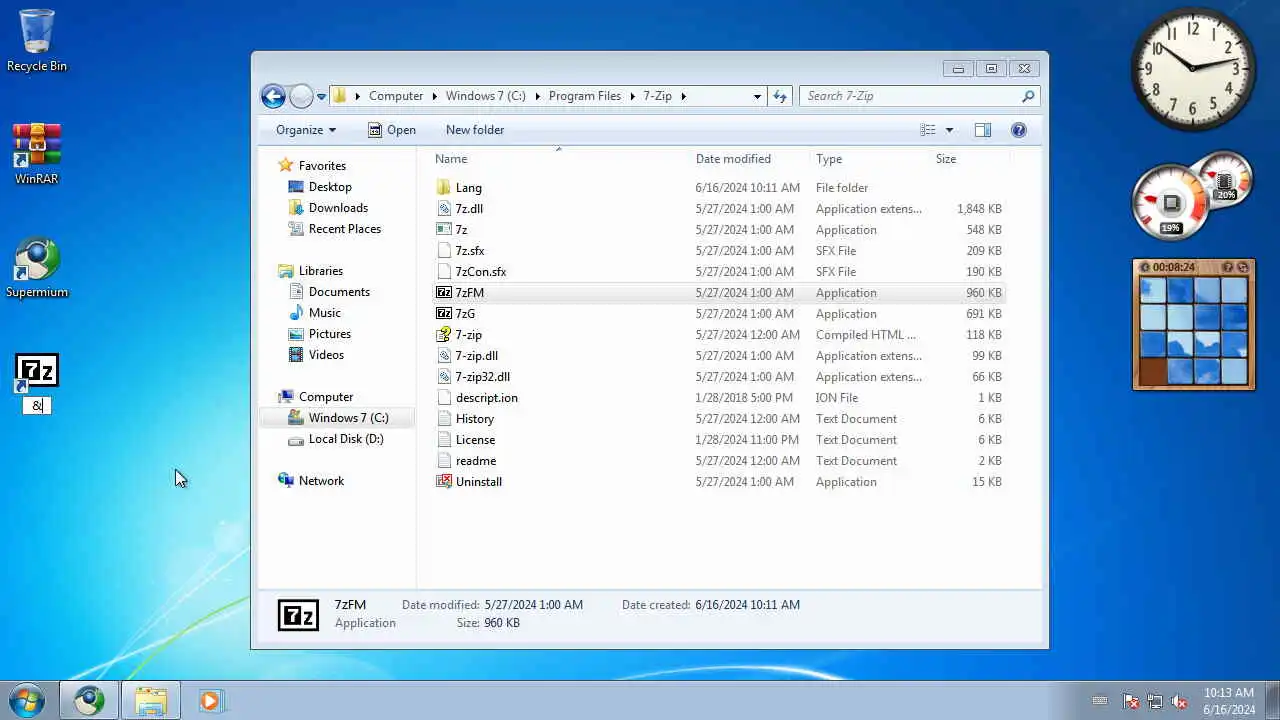This screenshot has height=720, width=1280.
Task: Select the Lang folder icon
Action: 444,188
